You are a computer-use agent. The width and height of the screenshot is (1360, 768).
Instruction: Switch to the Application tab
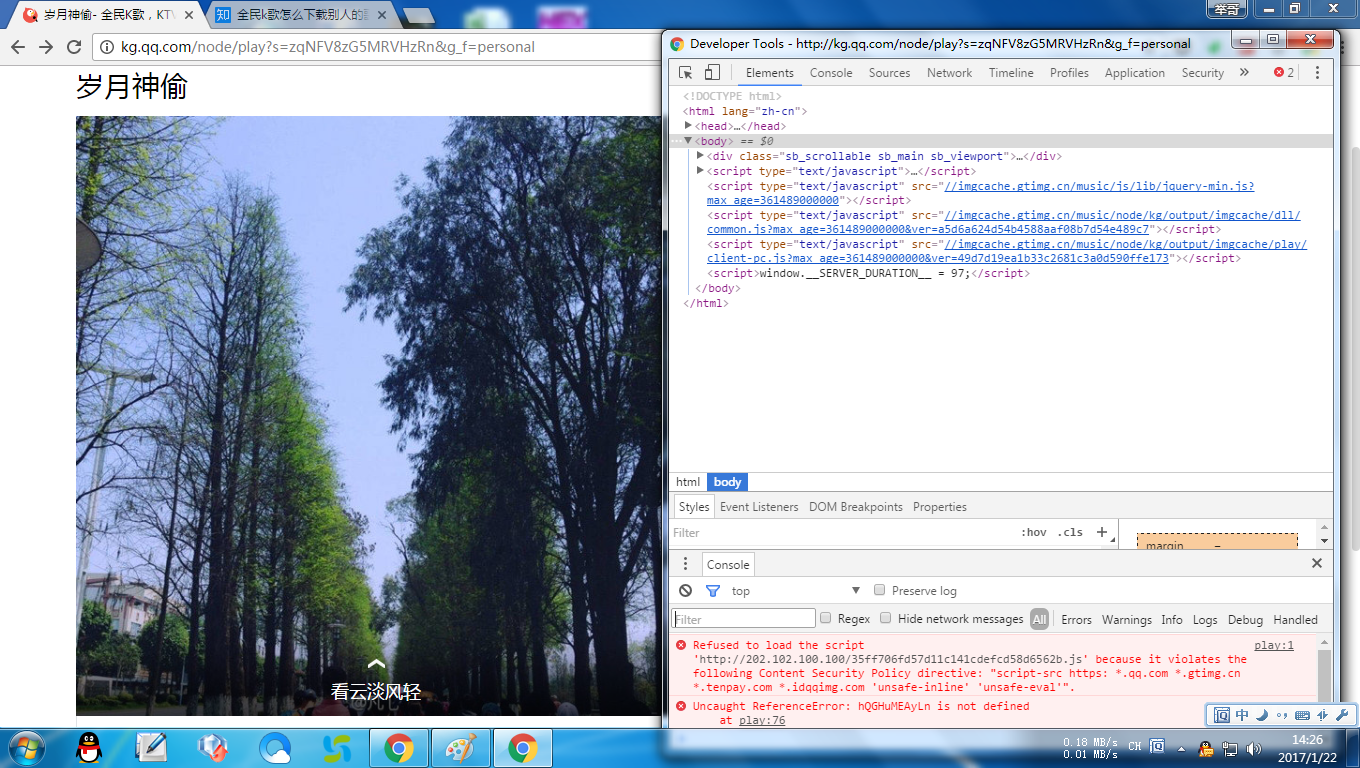1134,72
